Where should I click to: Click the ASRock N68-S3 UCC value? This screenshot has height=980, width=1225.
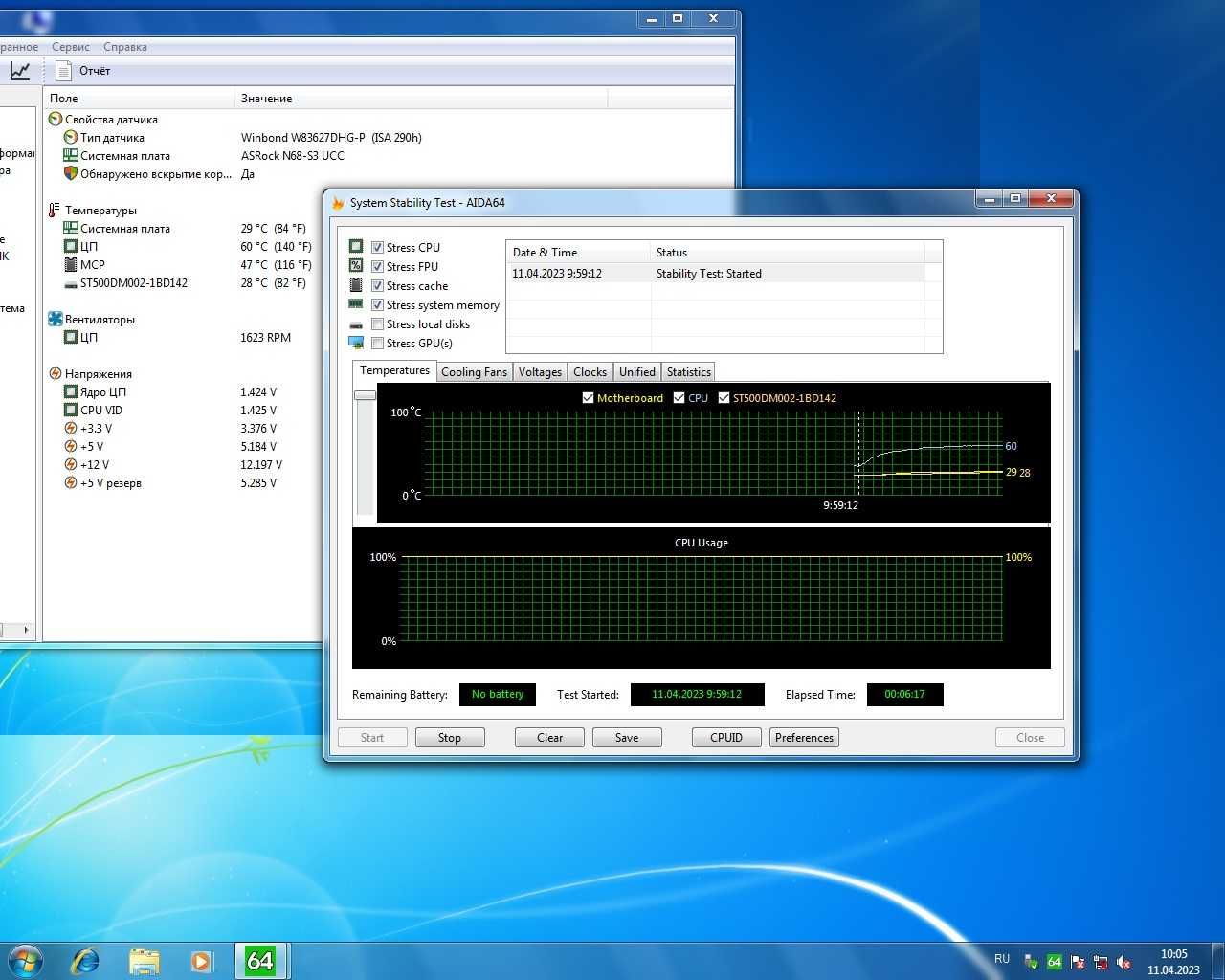[x=292, y=156]
